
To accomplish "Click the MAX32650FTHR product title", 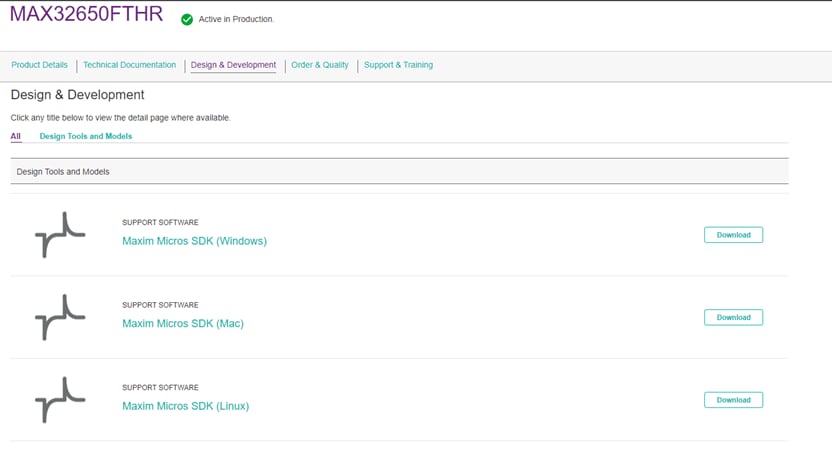I will coord(86,16).
